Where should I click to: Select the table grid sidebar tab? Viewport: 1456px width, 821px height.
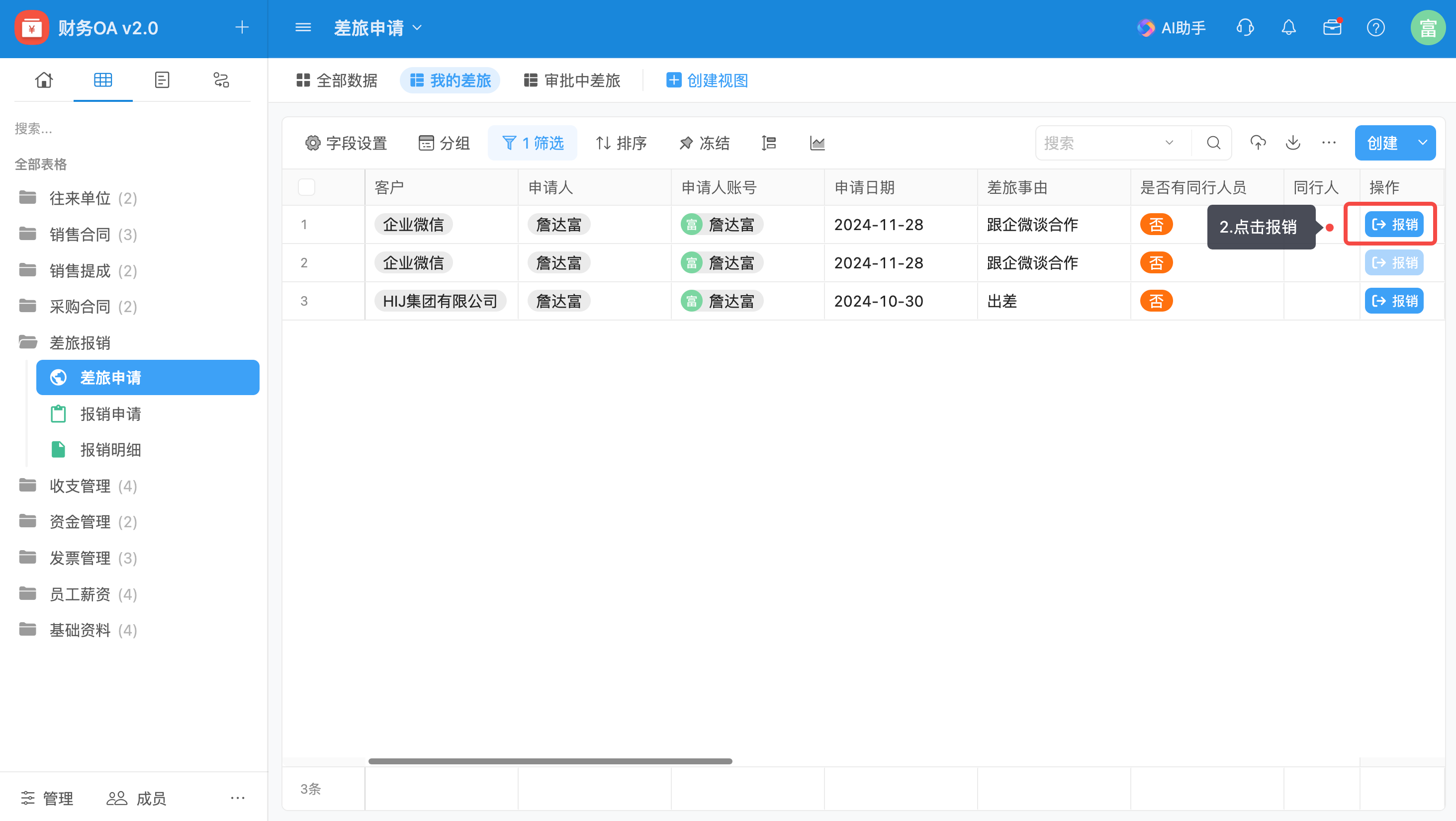tap(103, 80)
